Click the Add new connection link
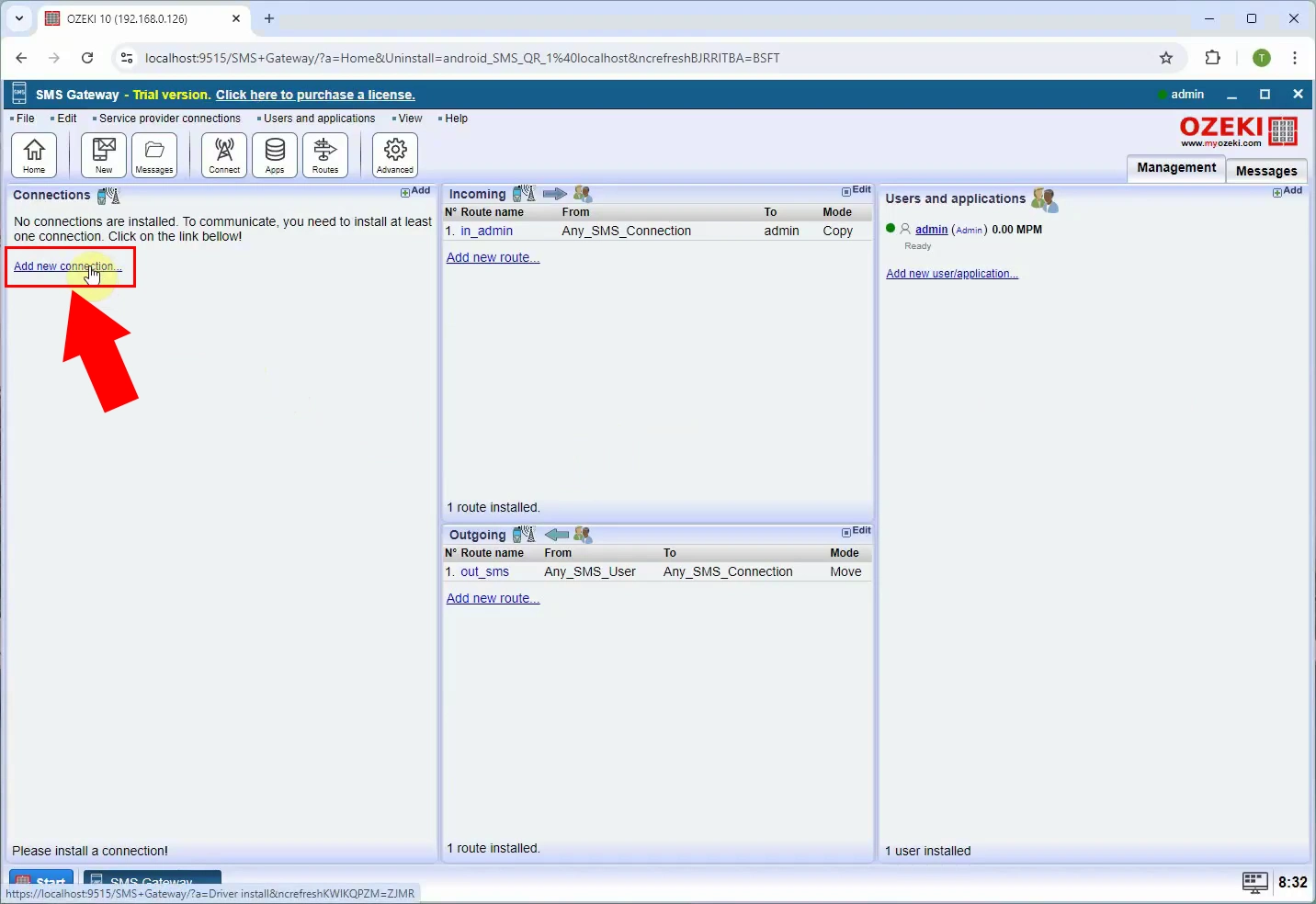Screen dimensions: 1316x904 pyautogui.click(x=67, y=266)
